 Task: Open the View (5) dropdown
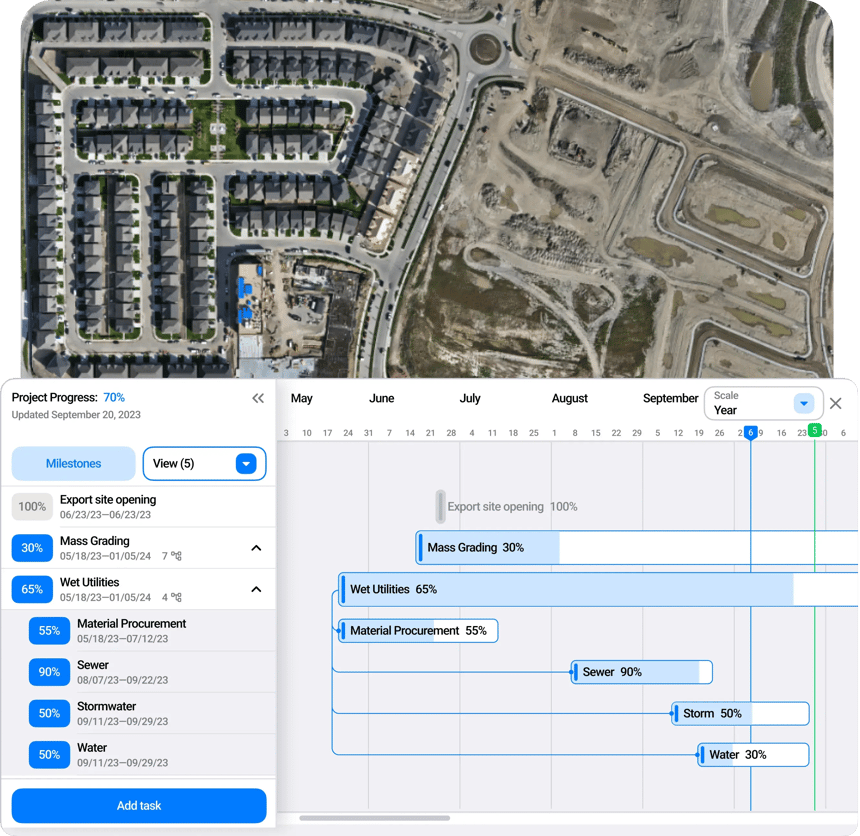[x=204, y=463]
